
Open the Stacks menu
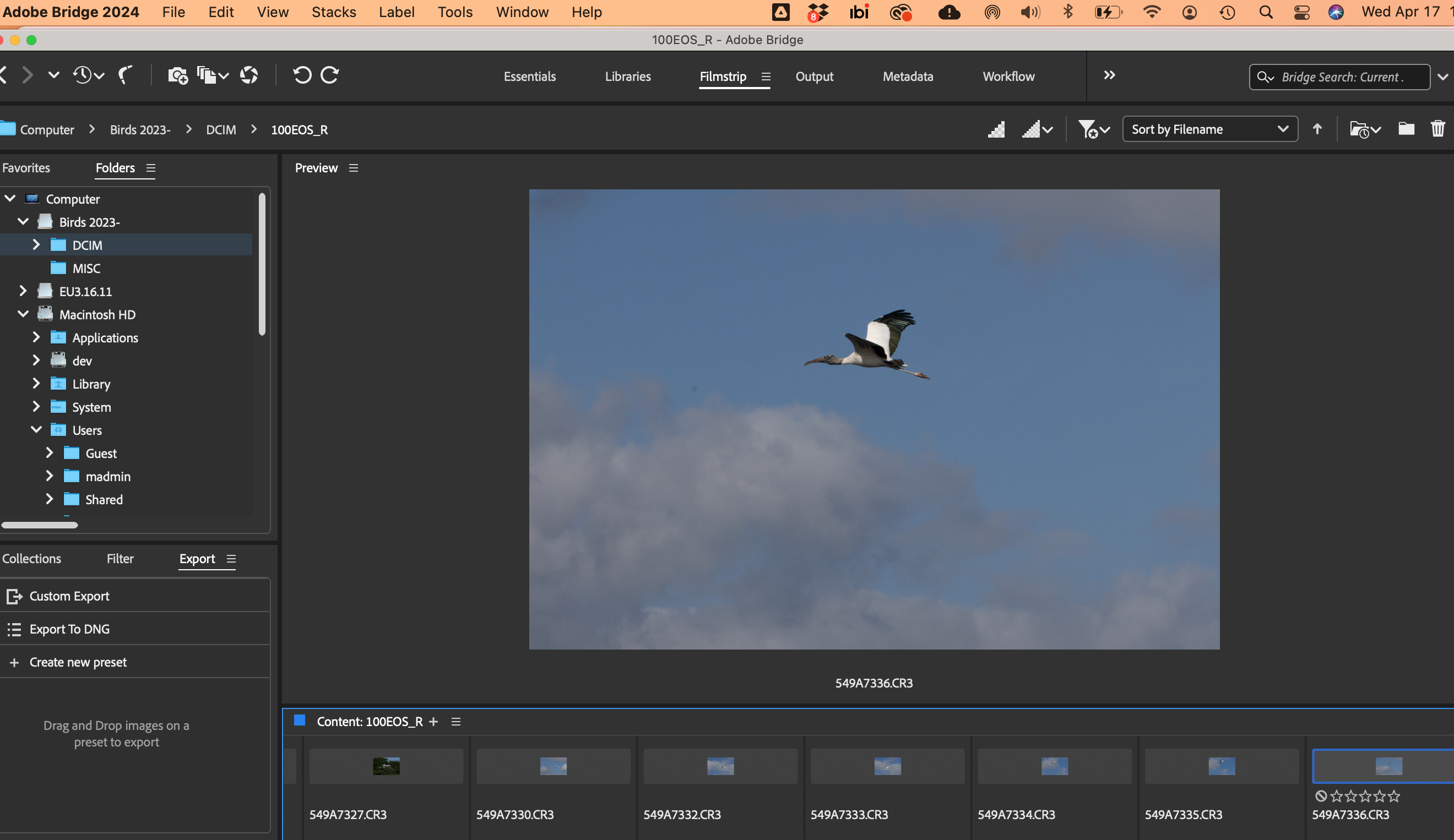[x=334, y=12]
